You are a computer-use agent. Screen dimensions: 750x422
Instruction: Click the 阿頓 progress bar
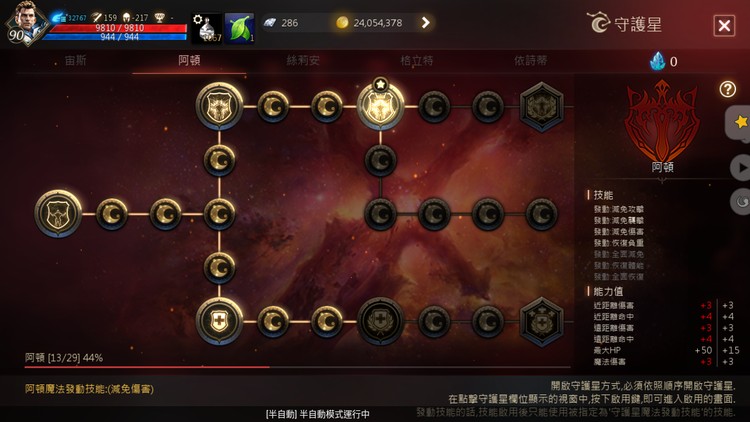tap(298, 367)
